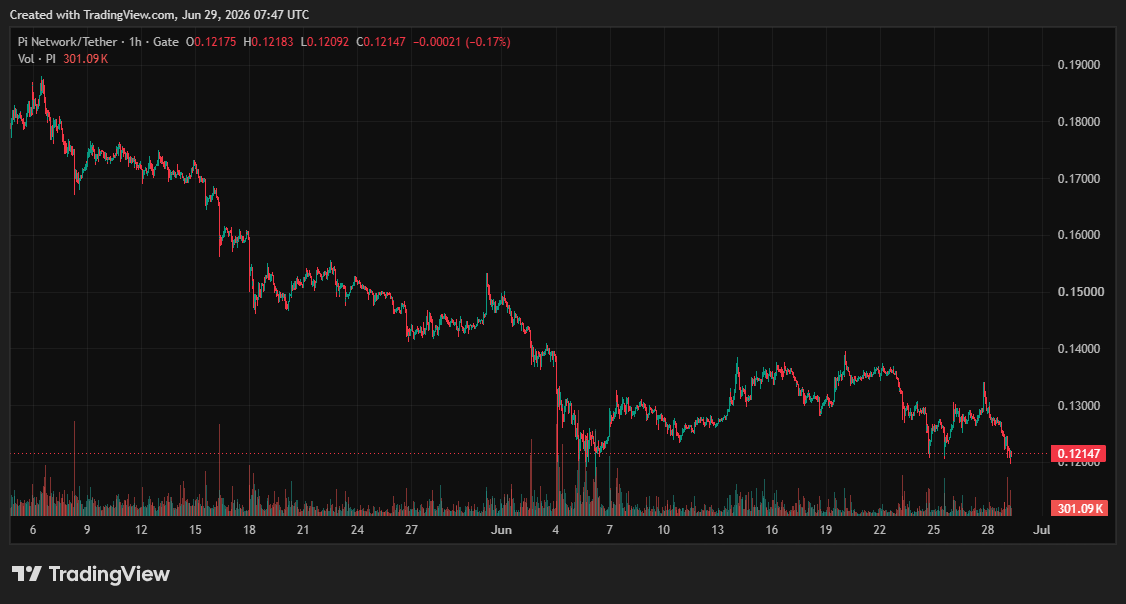The image size is (1126, 604).
Task: Click the 4 date label on time axis
Action: [x=556, y=529]
